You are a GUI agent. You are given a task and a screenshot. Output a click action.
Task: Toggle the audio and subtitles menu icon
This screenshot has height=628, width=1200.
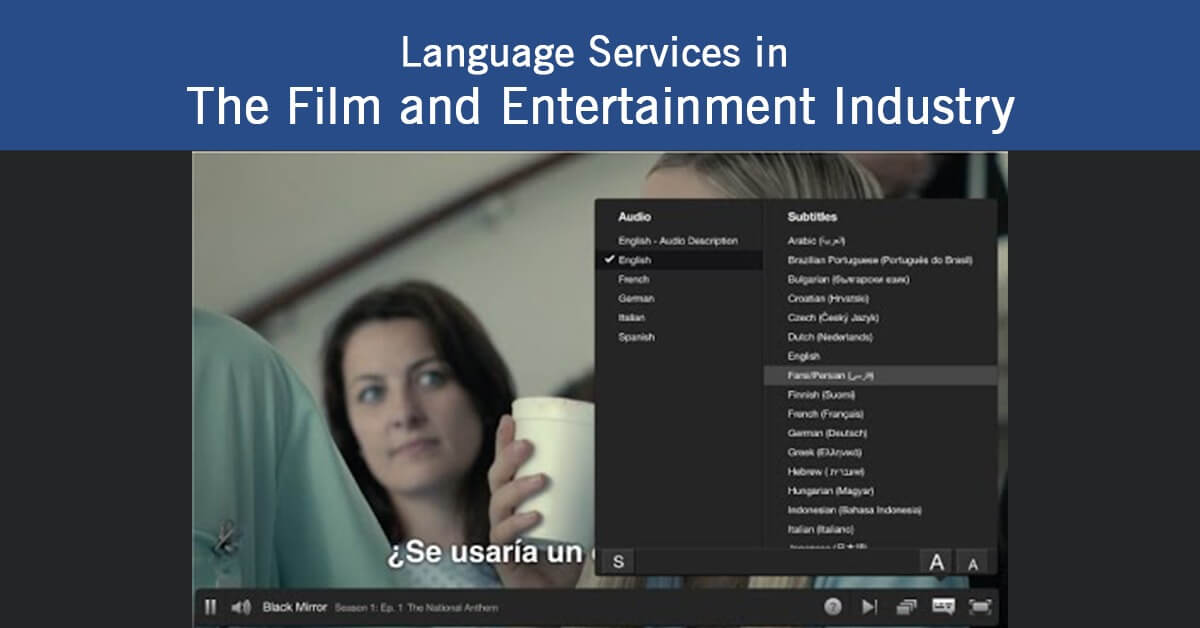[943, 606]
